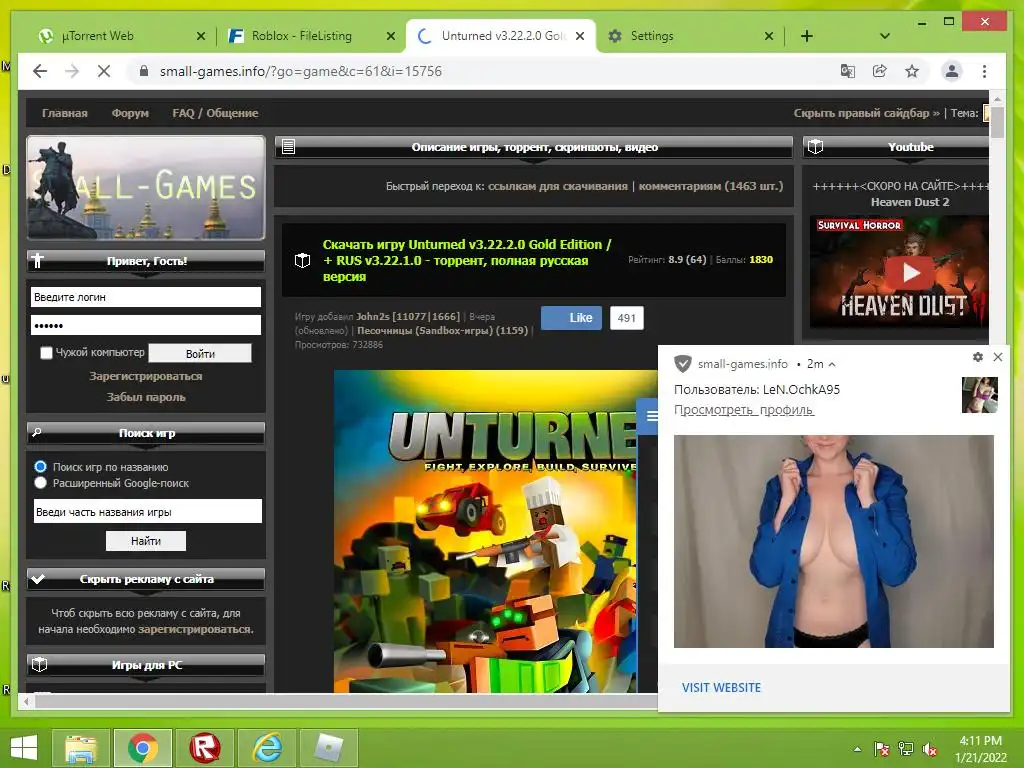Open the Форум menu item

(130, 113)
